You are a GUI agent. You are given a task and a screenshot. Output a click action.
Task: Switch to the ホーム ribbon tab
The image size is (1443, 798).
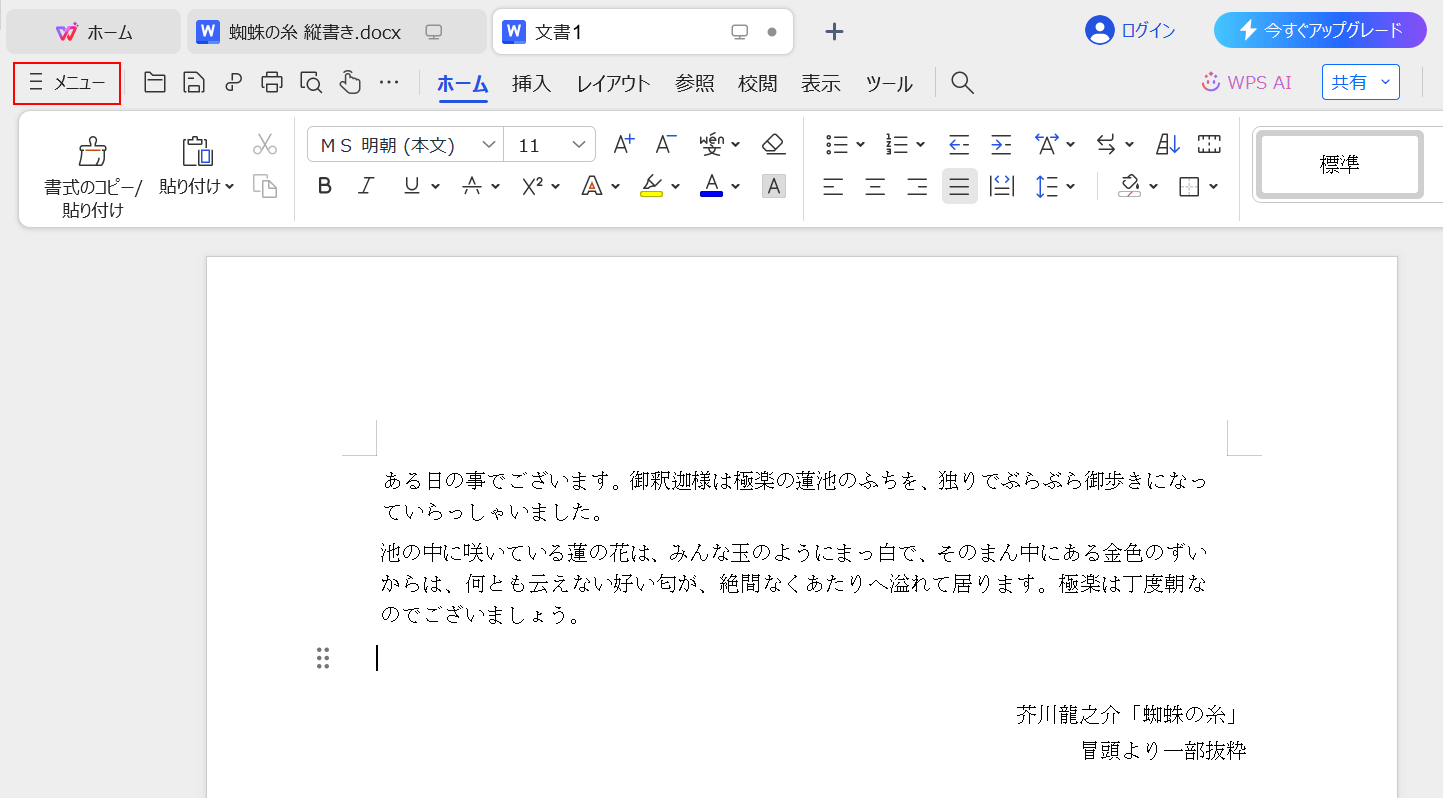point(462,84)
